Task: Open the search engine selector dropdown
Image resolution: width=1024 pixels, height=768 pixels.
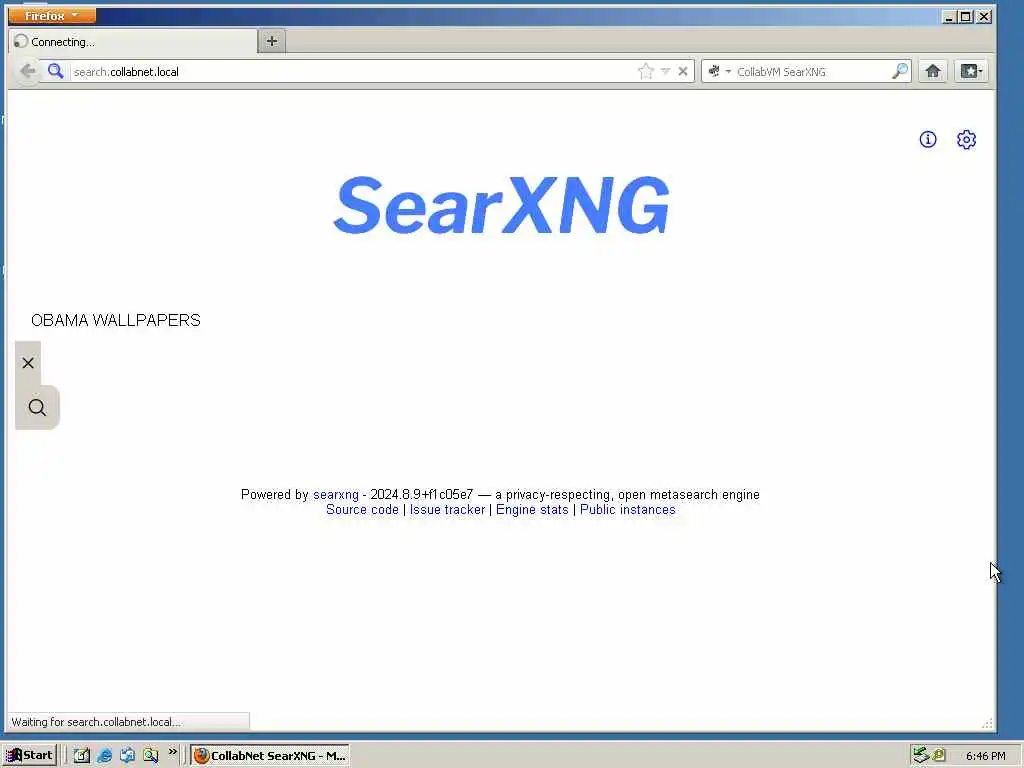Action: 719,71
